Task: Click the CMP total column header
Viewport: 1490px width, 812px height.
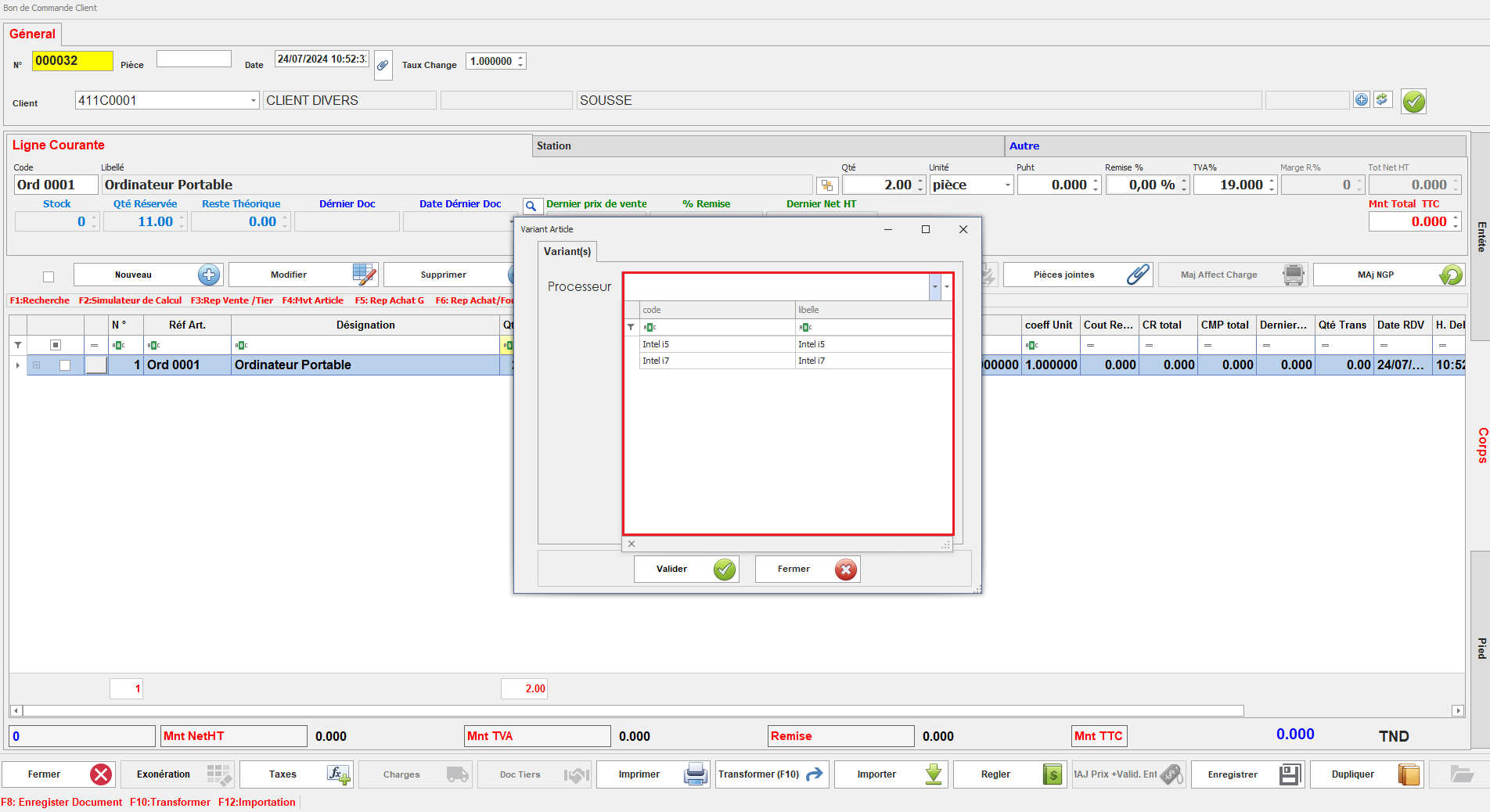Action: pos(1225,325)
